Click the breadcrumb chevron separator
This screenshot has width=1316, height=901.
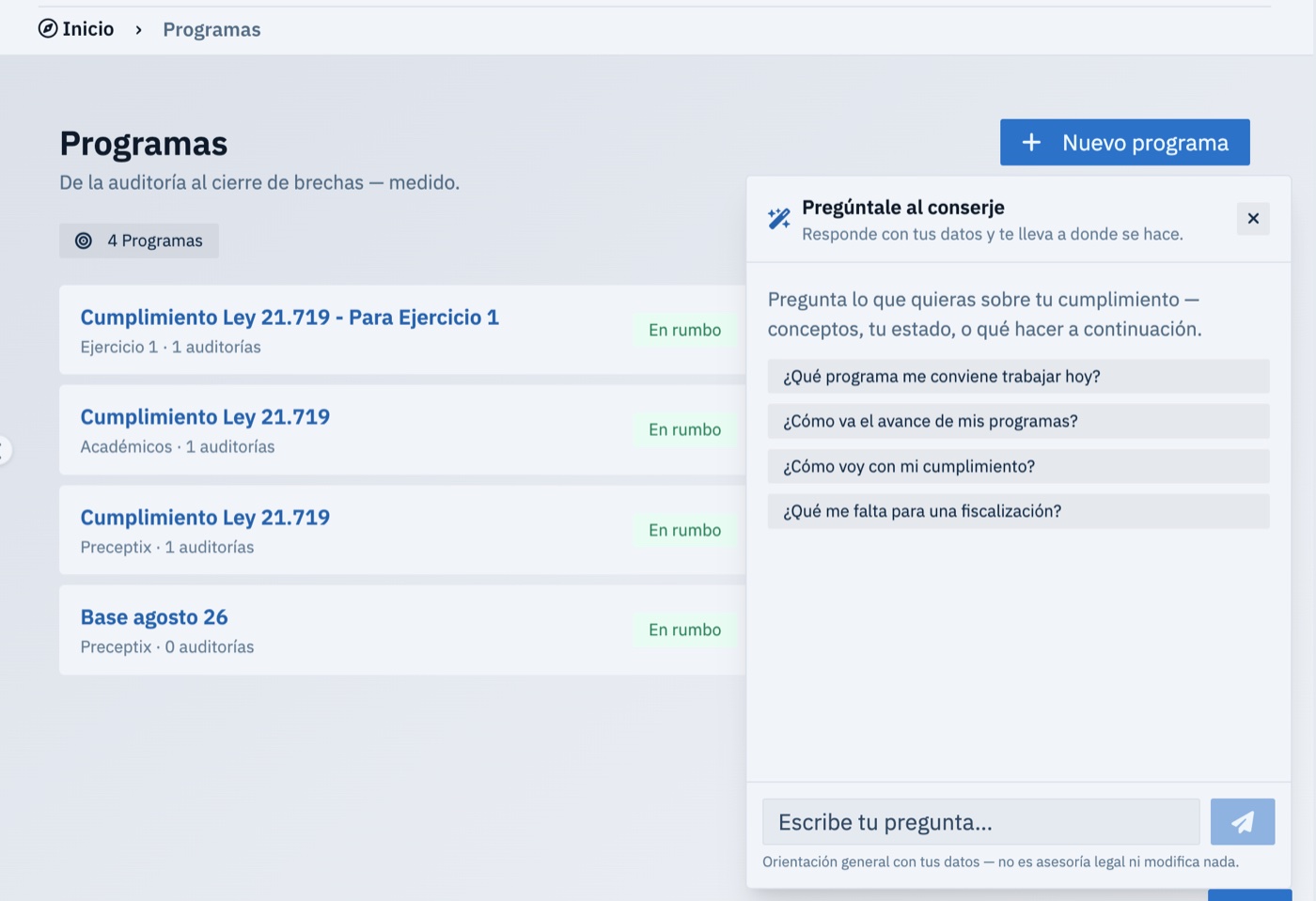[x=138, y=30]
